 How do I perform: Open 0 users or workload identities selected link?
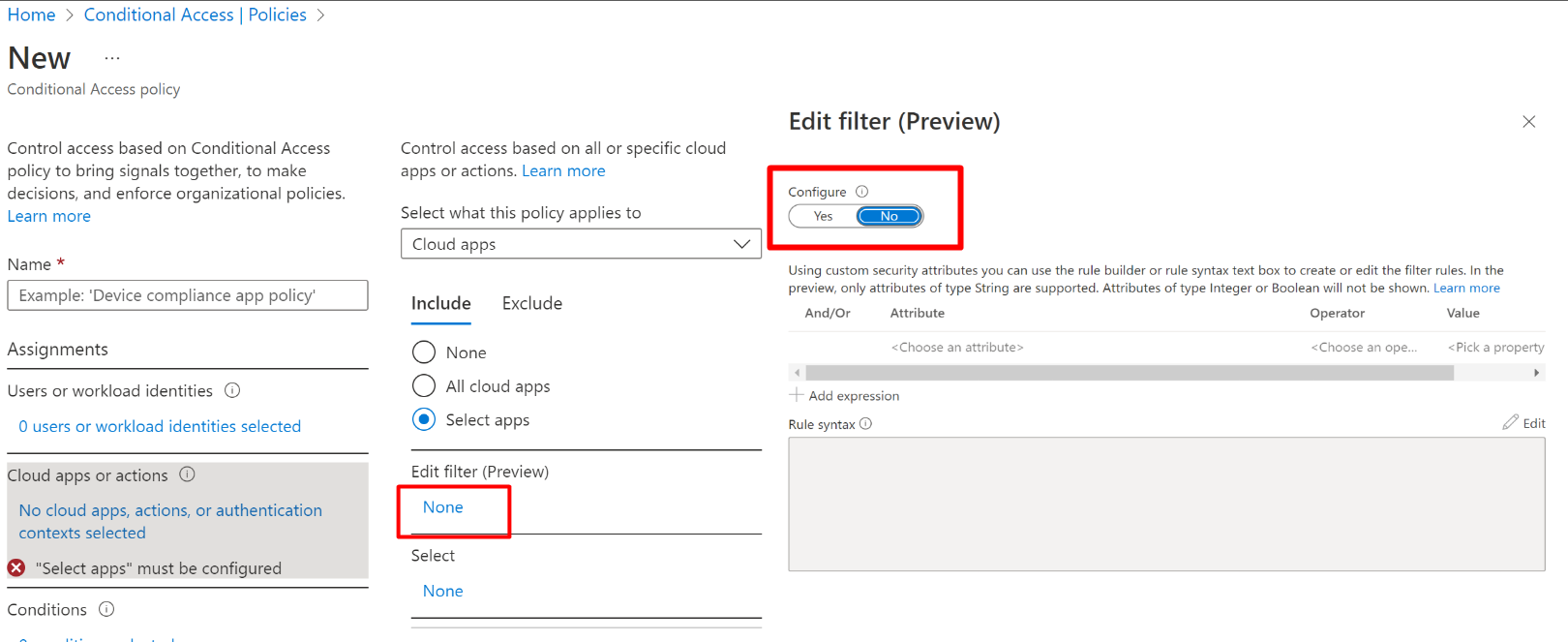pyautogui.click(x=160, y=426)
